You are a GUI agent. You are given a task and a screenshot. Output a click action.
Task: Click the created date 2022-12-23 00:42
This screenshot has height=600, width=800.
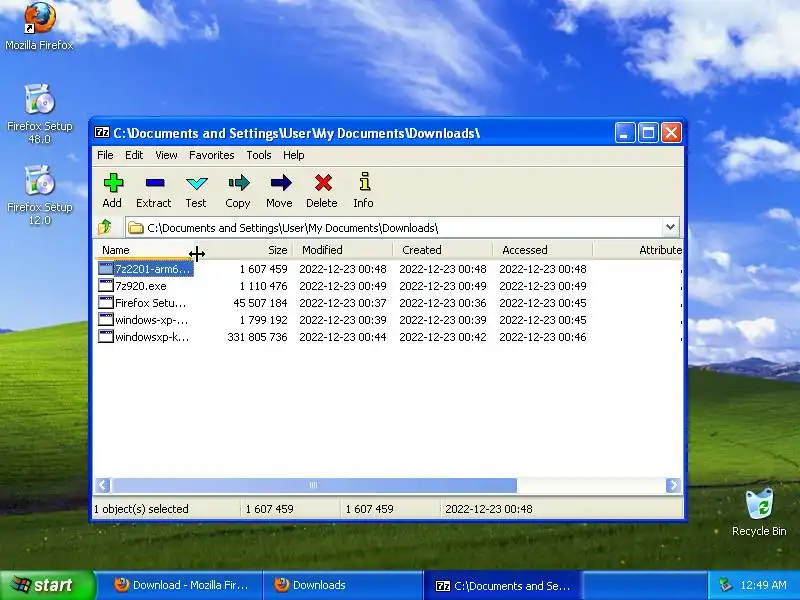pos(443,337)
